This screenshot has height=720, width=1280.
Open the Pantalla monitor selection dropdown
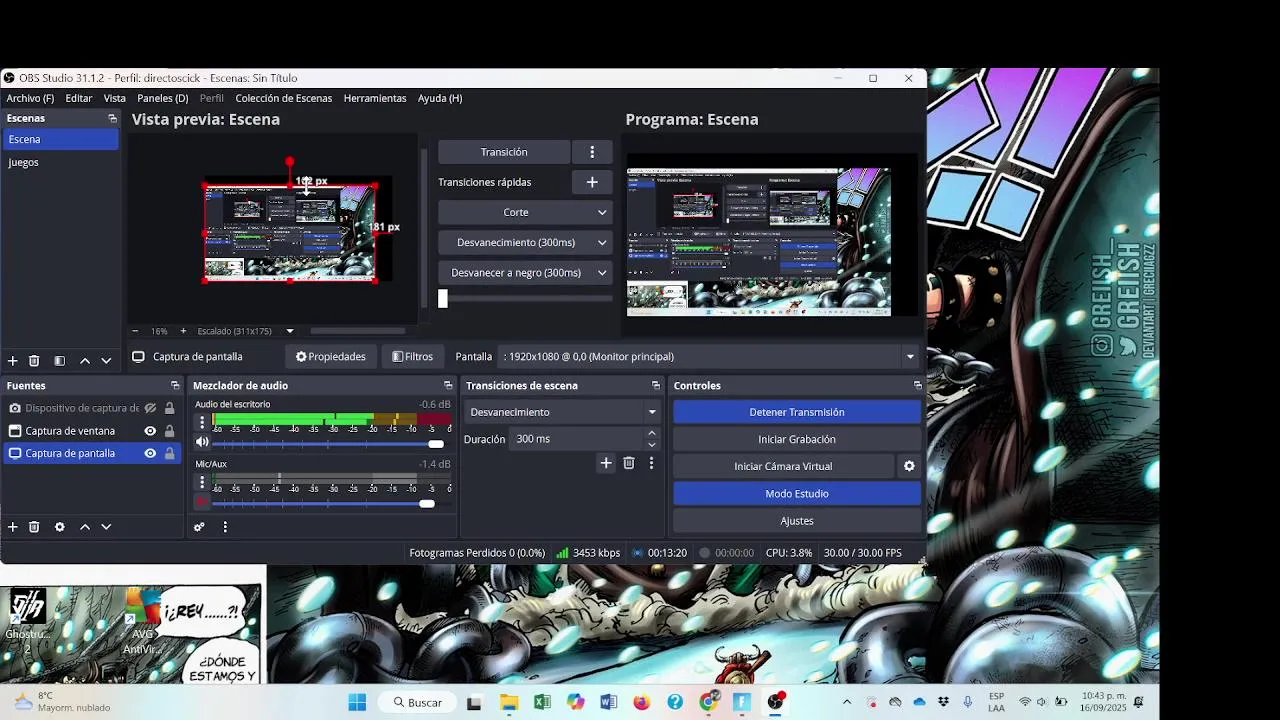(x=910, y=356)
